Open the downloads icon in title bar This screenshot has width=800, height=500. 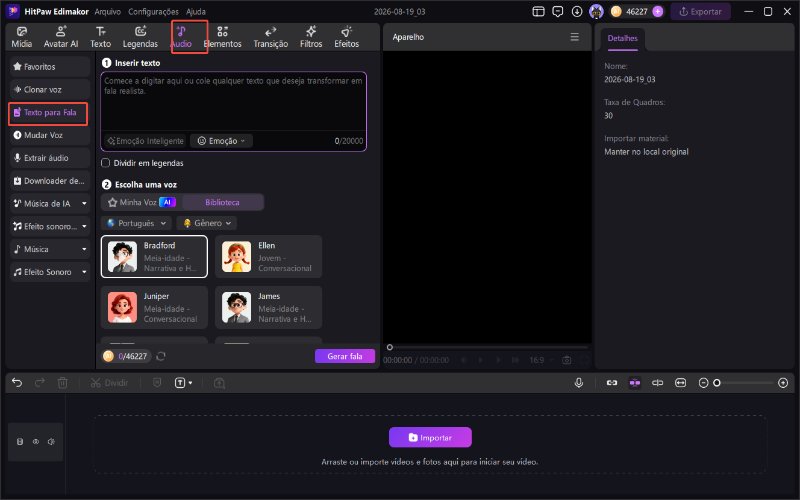(x=577, y=11)
